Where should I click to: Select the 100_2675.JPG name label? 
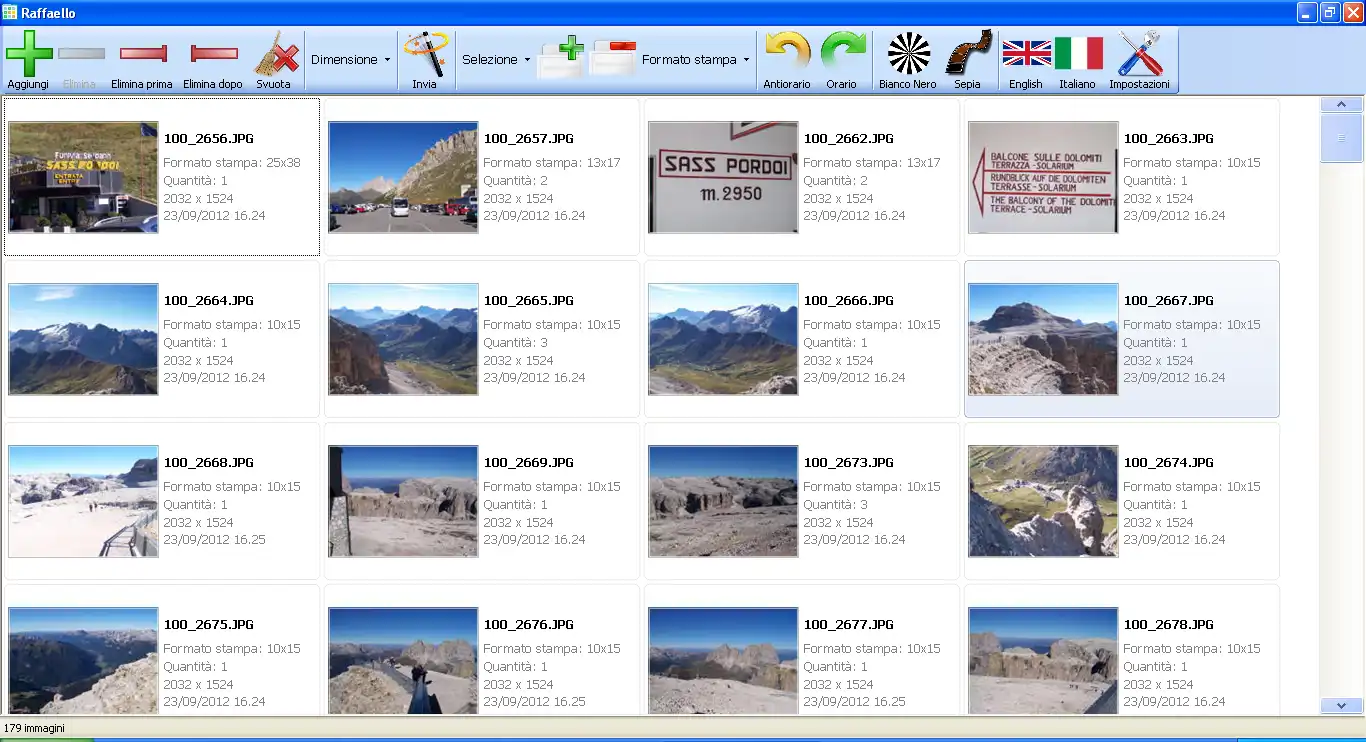208,625
